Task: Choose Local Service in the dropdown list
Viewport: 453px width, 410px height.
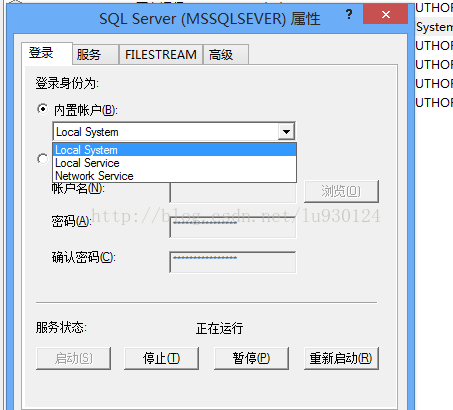Action: [x=174, y=163]
